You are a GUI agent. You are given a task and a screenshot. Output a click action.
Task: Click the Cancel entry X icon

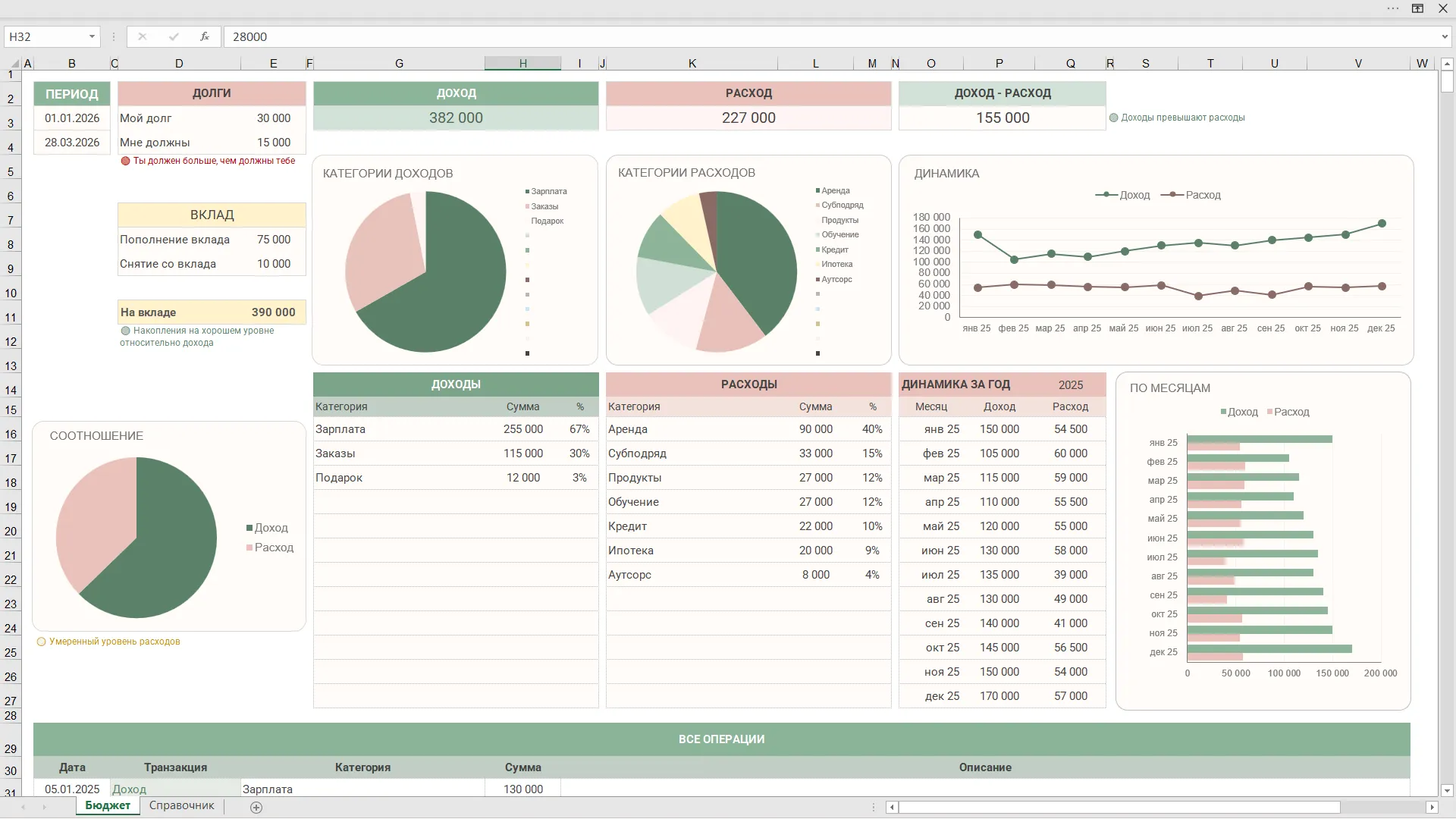coord(142,36)
